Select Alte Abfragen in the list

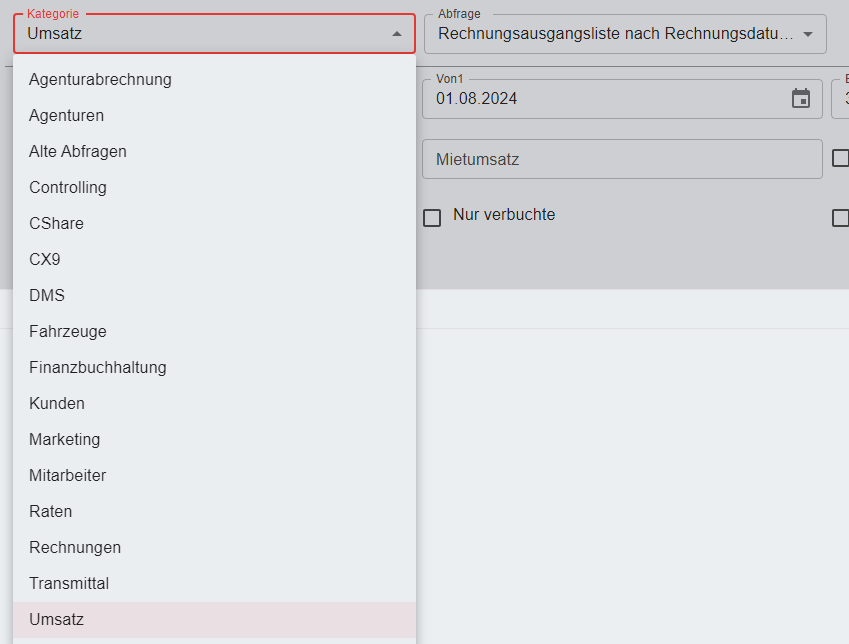tap(78, 151)
